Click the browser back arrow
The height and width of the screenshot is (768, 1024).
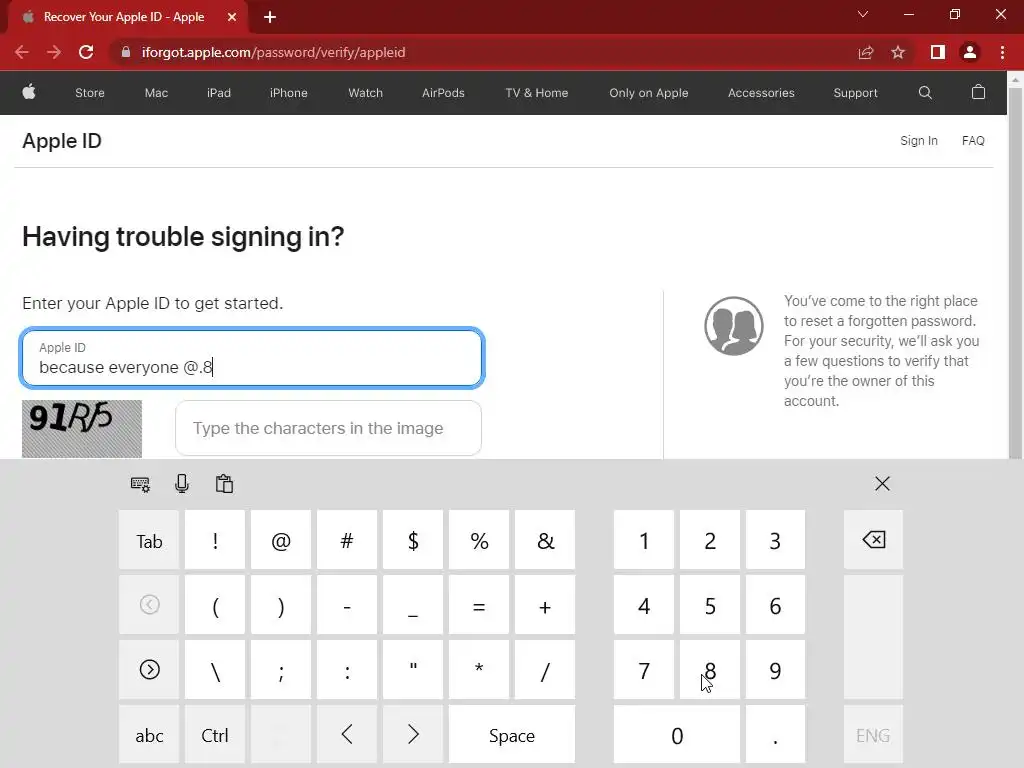(x=22, y=52)
